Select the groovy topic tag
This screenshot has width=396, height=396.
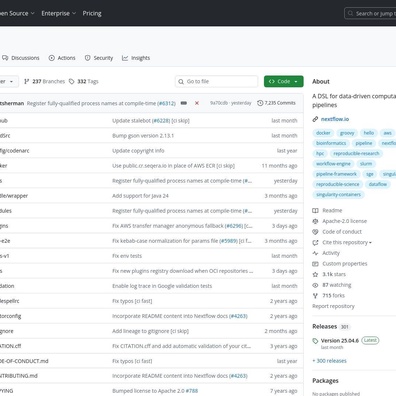coord(347,133)
